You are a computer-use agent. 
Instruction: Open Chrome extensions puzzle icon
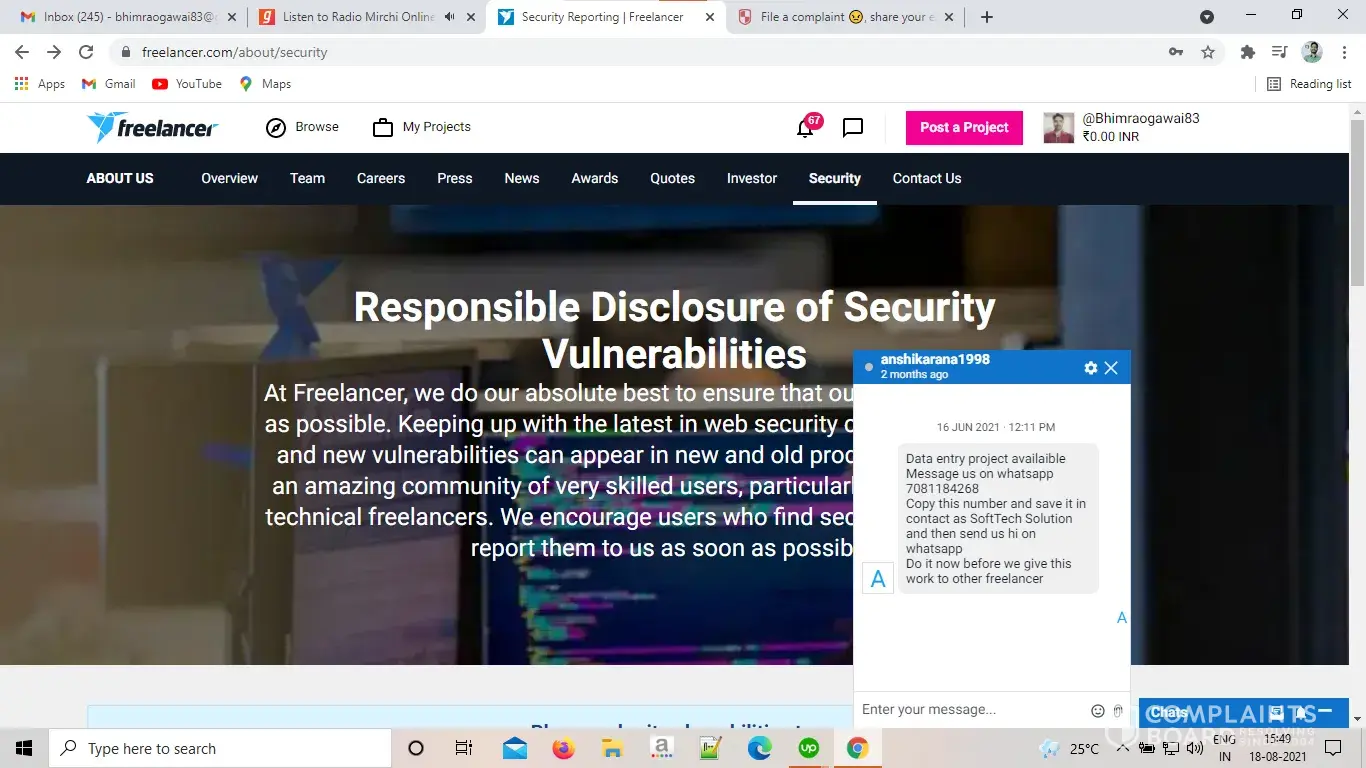1247,52
